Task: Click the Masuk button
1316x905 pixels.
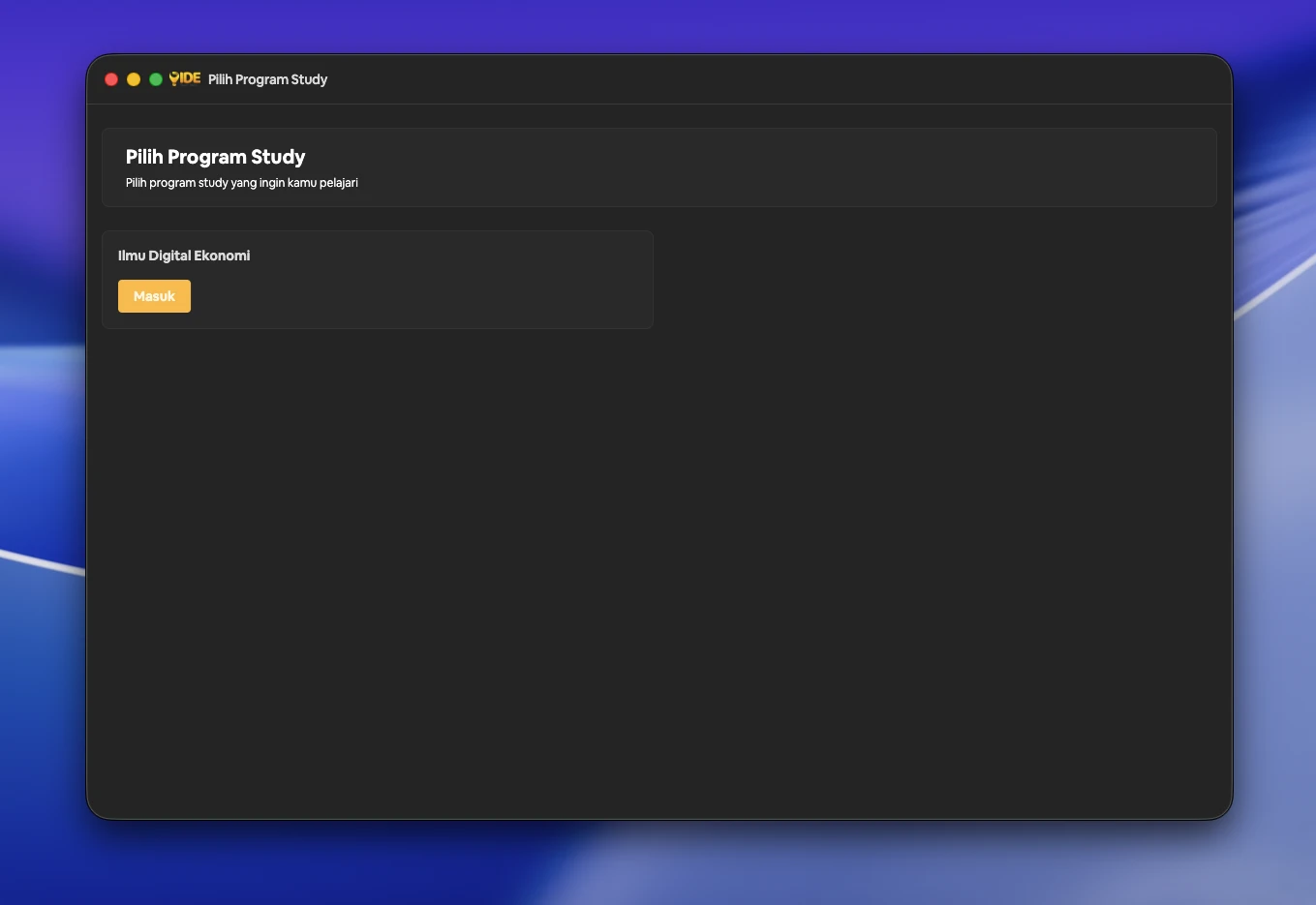Action: click(x=154, y=296)
